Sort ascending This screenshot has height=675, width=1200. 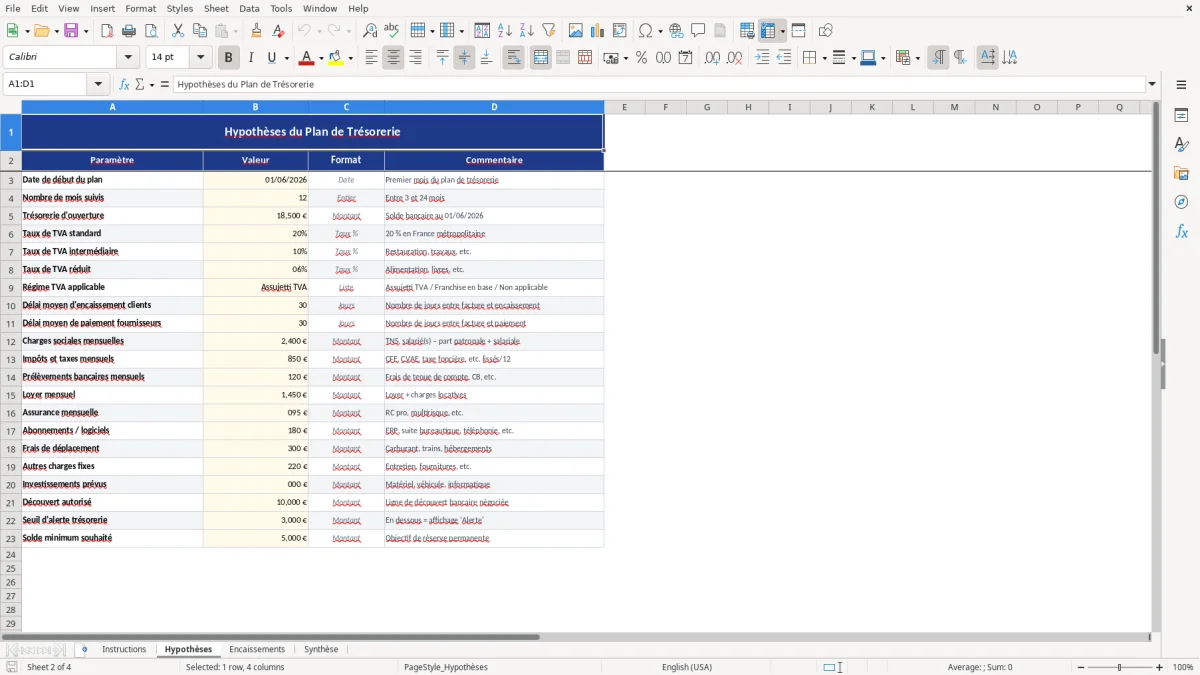[x=505, y=31]
